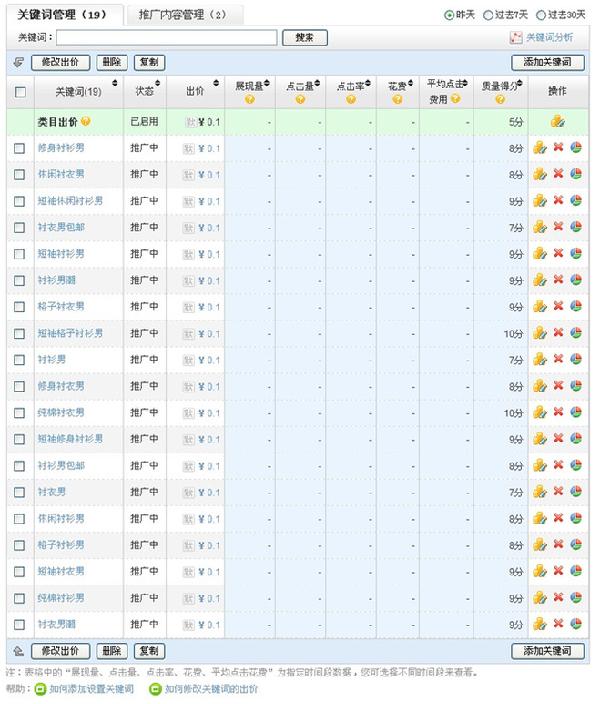
Task: Choose the 过去30天 date range option
Action: 541,15
